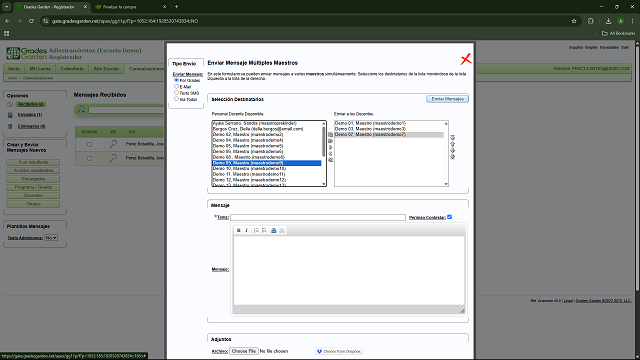Click Choose from Dropbox button
The image size is (640, 360).
pyautogui.click(x=339, y=351)
